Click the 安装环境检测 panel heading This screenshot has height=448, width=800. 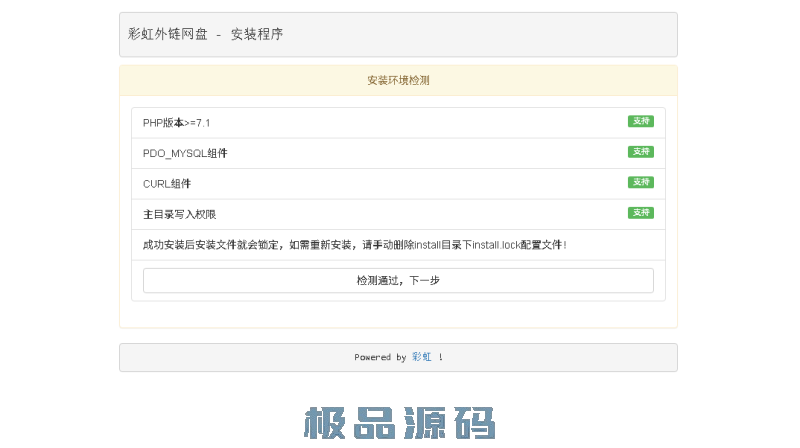pyautogui.click(x=398, y=80)
